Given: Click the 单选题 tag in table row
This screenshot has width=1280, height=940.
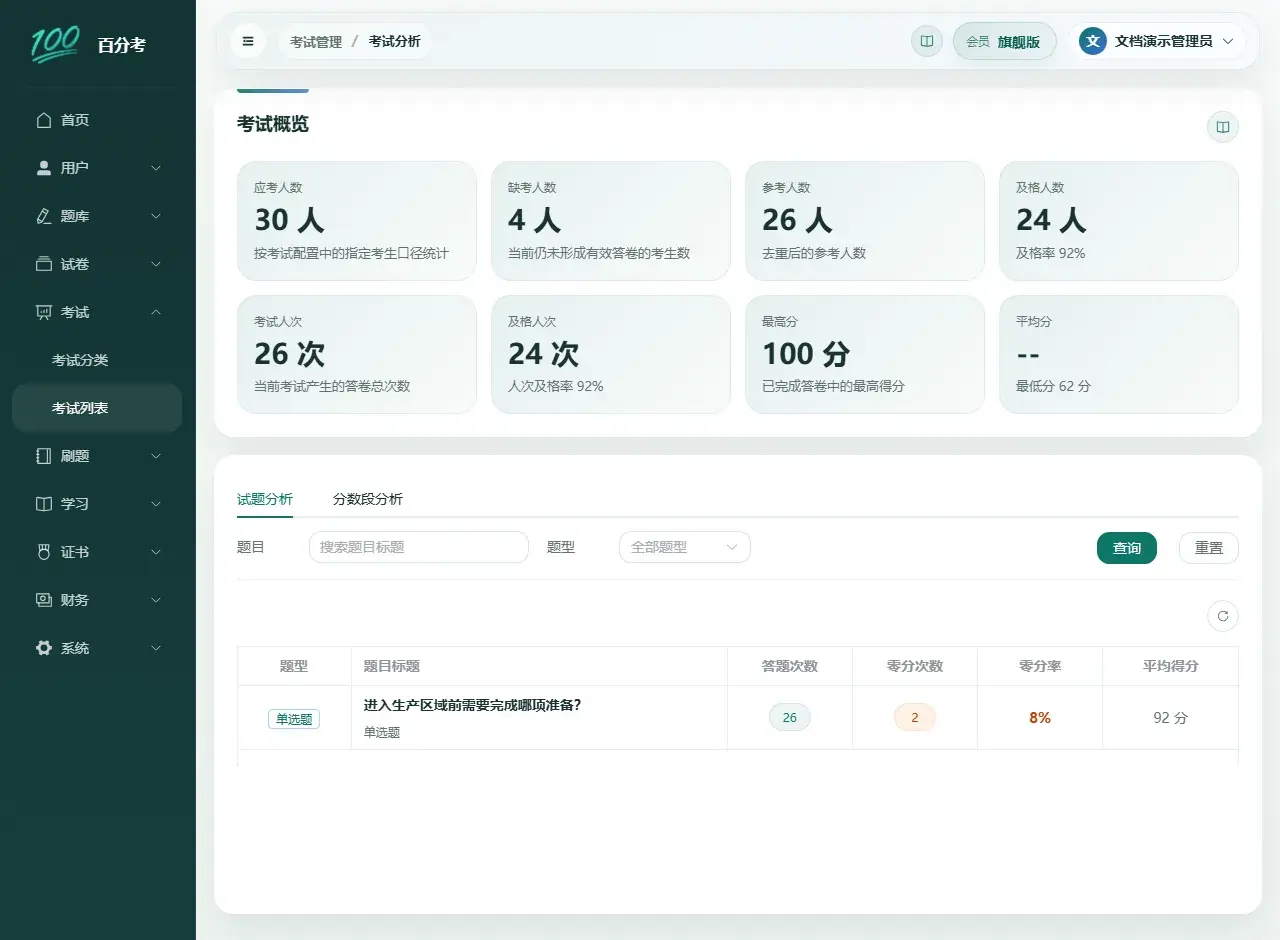Looking at the screenshot, I should (294, 719).
